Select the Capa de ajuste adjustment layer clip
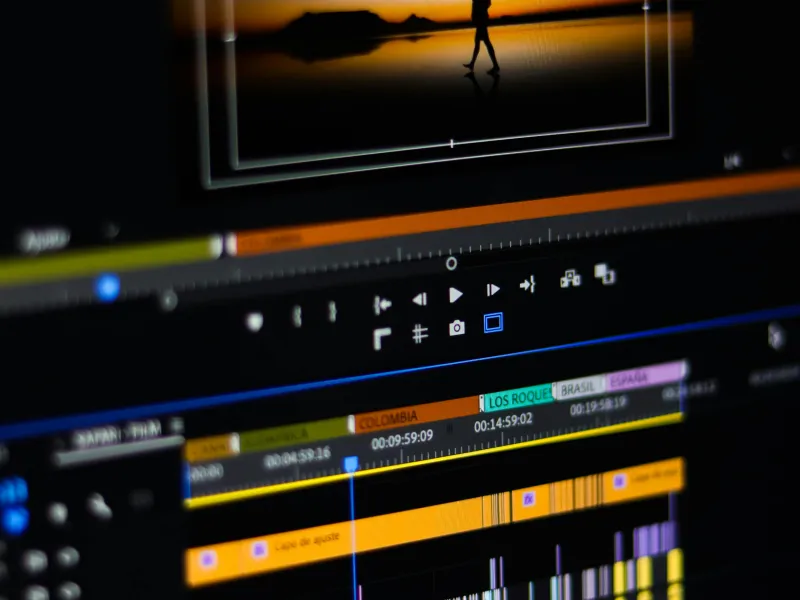This screenshot has width=800, height=600. coord(310,540)
